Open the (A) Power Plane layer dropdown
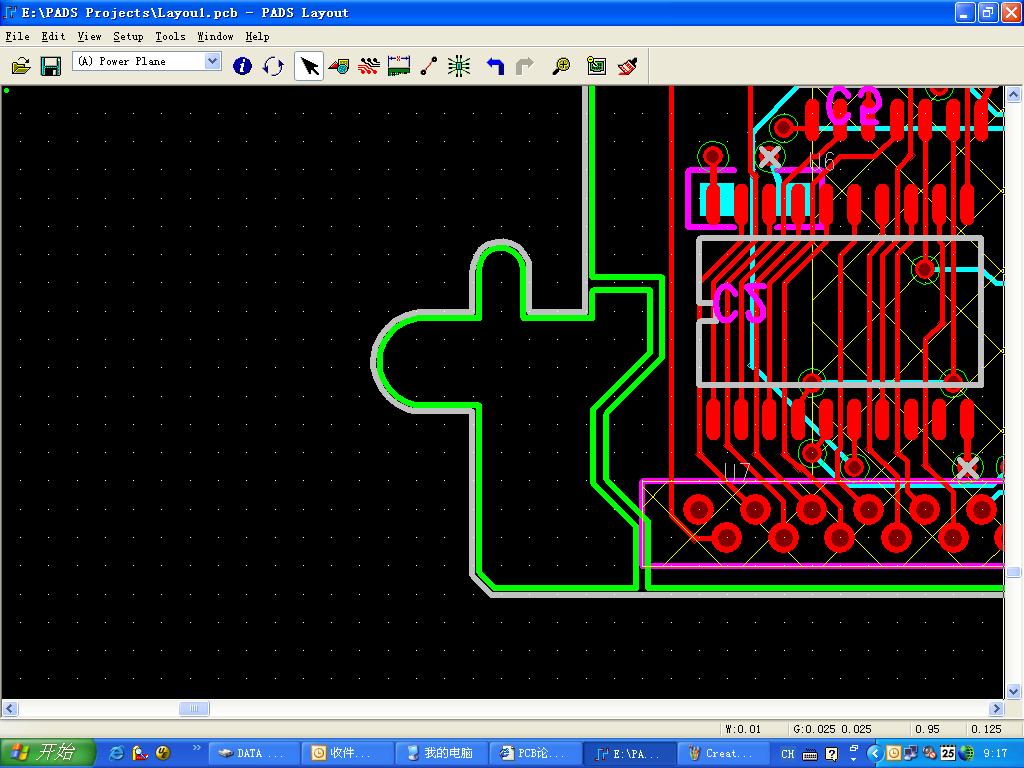The height and width of the screenshot is (768, 1024). pyautogui.click(x=212, y=61)
